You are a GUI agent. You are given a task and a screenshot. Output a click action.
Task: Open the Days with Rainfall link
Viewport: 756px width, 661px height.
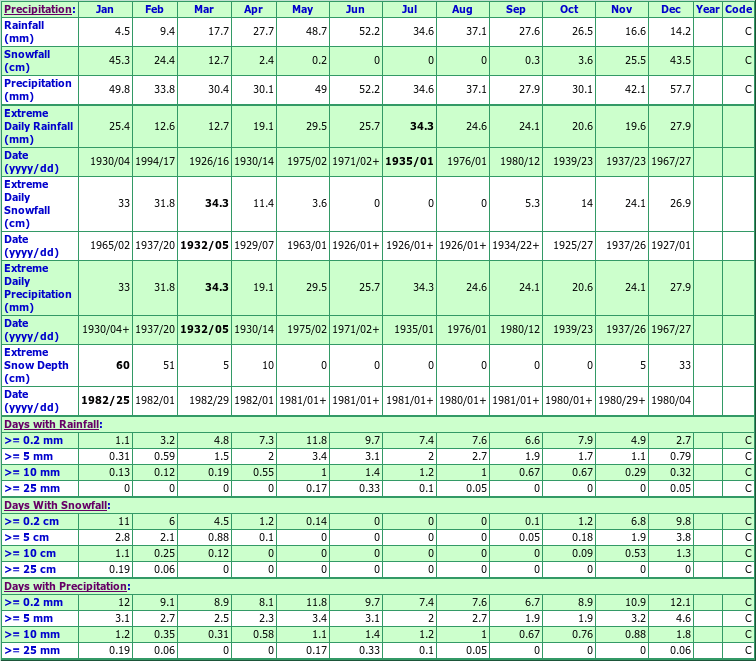pos(52,424)
